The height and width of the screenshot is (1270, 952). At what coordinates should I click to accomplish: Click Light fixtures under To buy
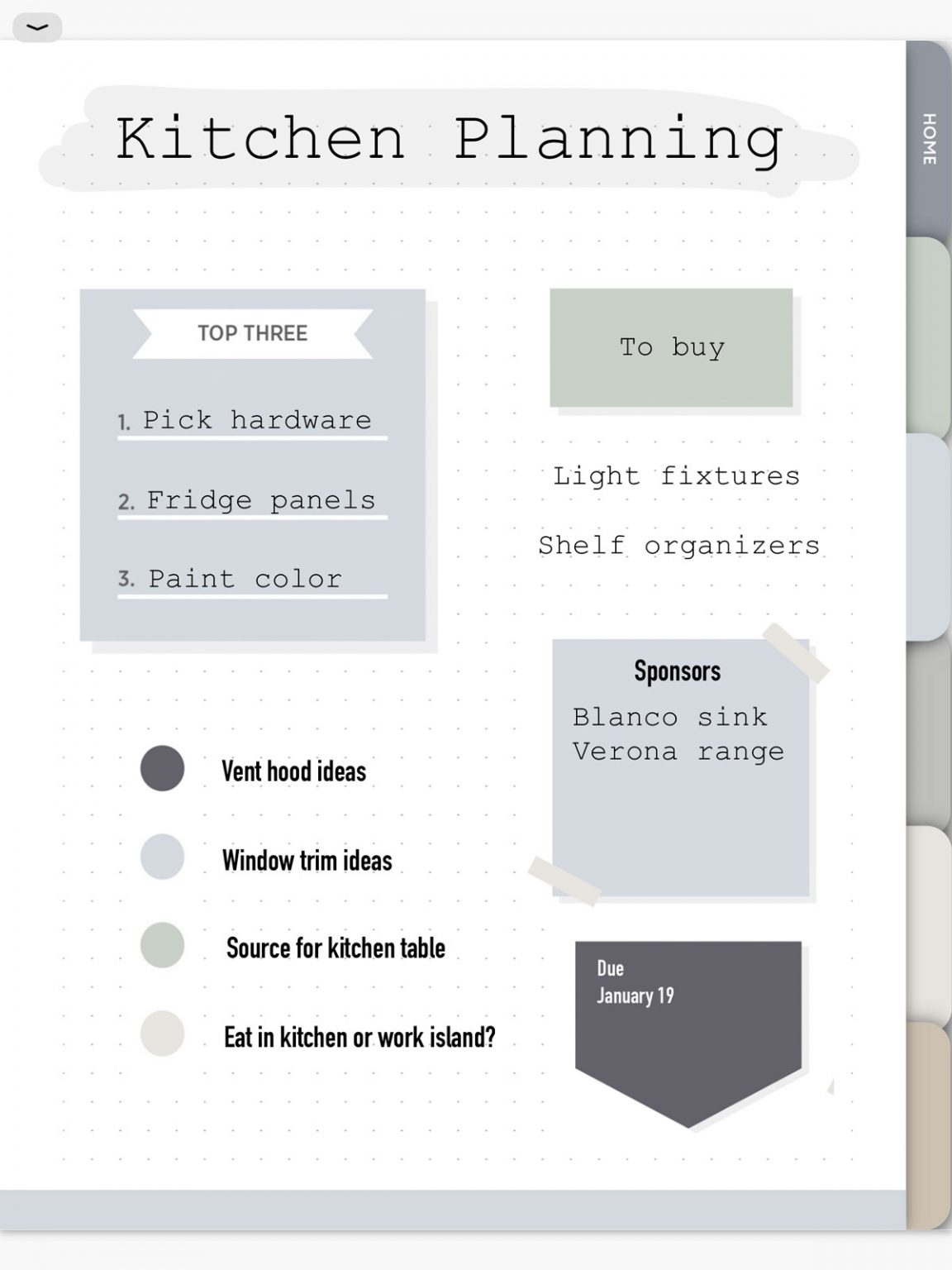(x=678, y=475)
